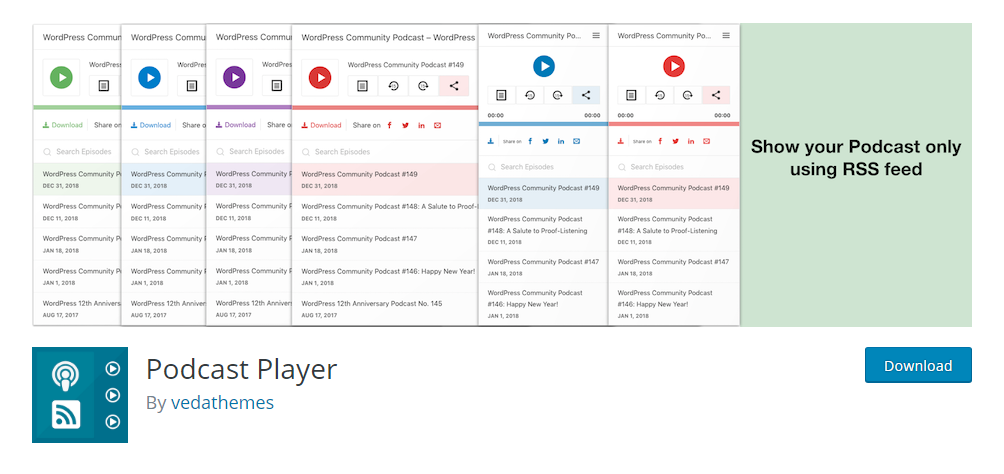The image size is (1004, 474).
Task: Click the Facebook icon in the red mobile player
Action: [660, 141]
